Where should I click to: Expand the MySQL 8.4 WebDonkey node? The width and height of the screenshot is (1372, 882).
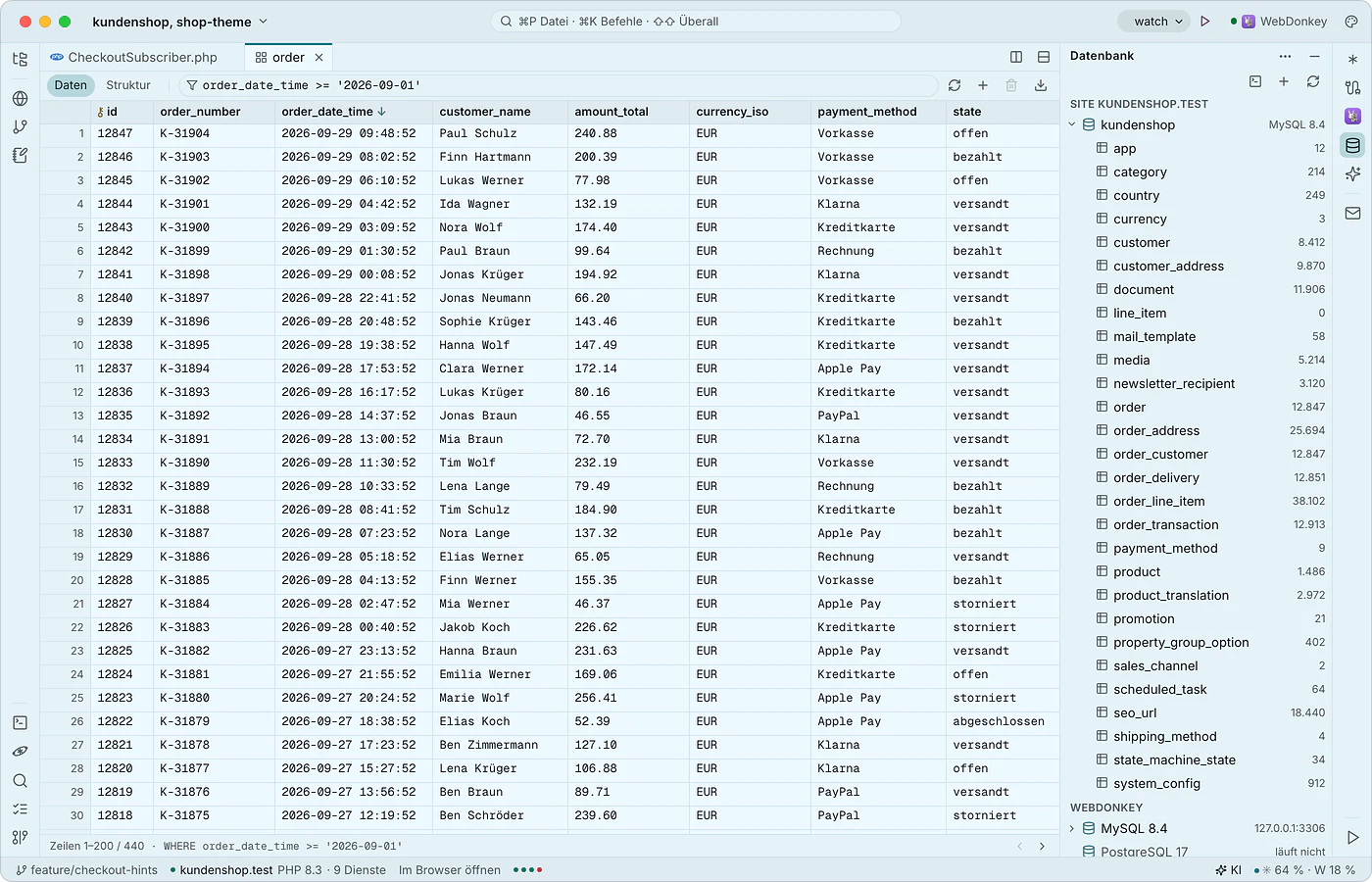click(x=1072, y=828)
